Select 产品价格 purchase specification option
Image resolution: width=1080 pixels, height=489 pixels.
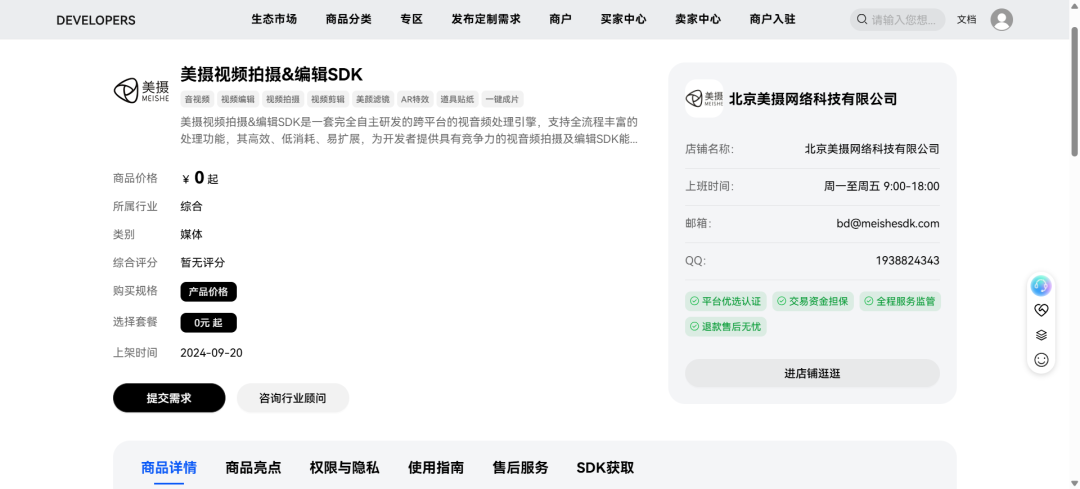(209, 291)
